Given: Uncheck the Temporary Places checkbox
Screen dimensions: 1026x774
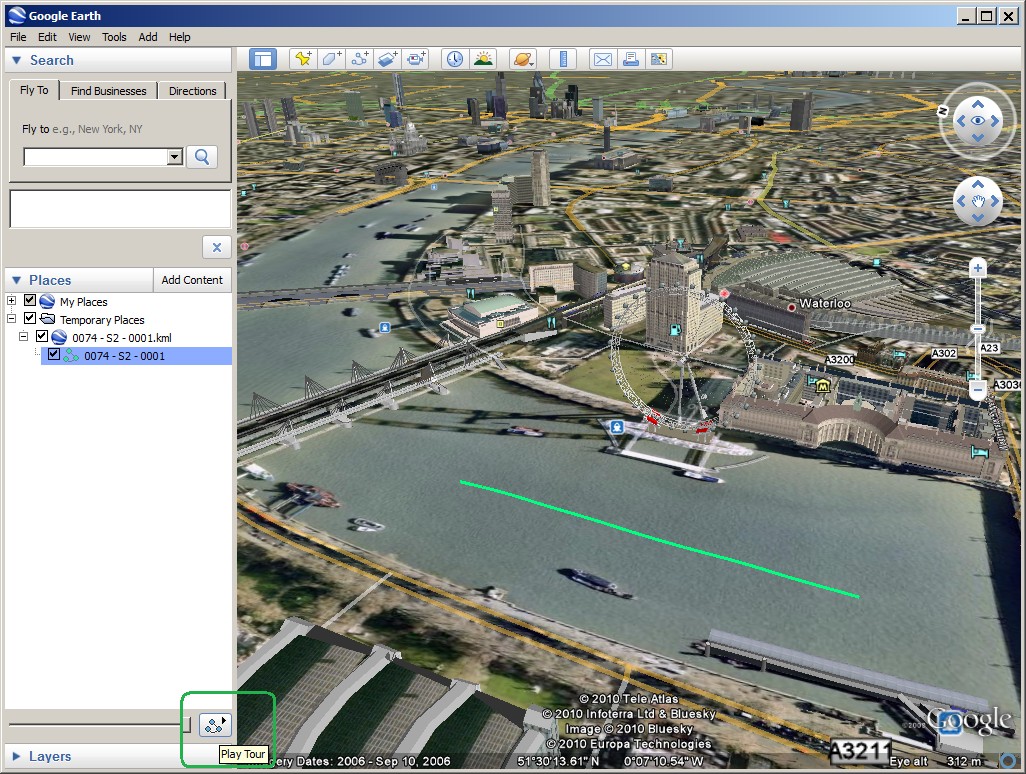Looking at the screenshot, I should point(30,319).
